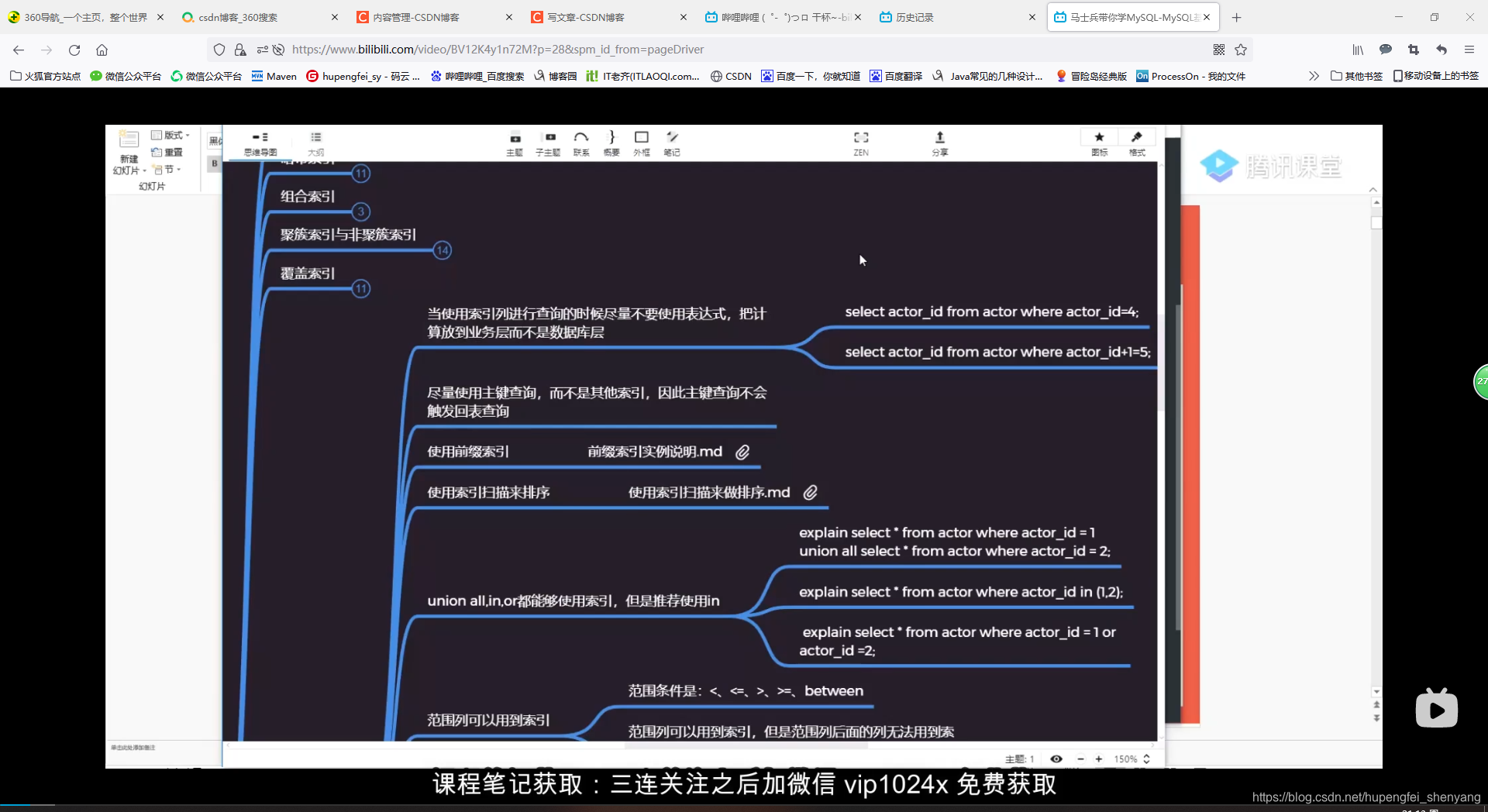Enable ZEN focus mode
Screen dimensions: 1488x812
coord(861,143)
